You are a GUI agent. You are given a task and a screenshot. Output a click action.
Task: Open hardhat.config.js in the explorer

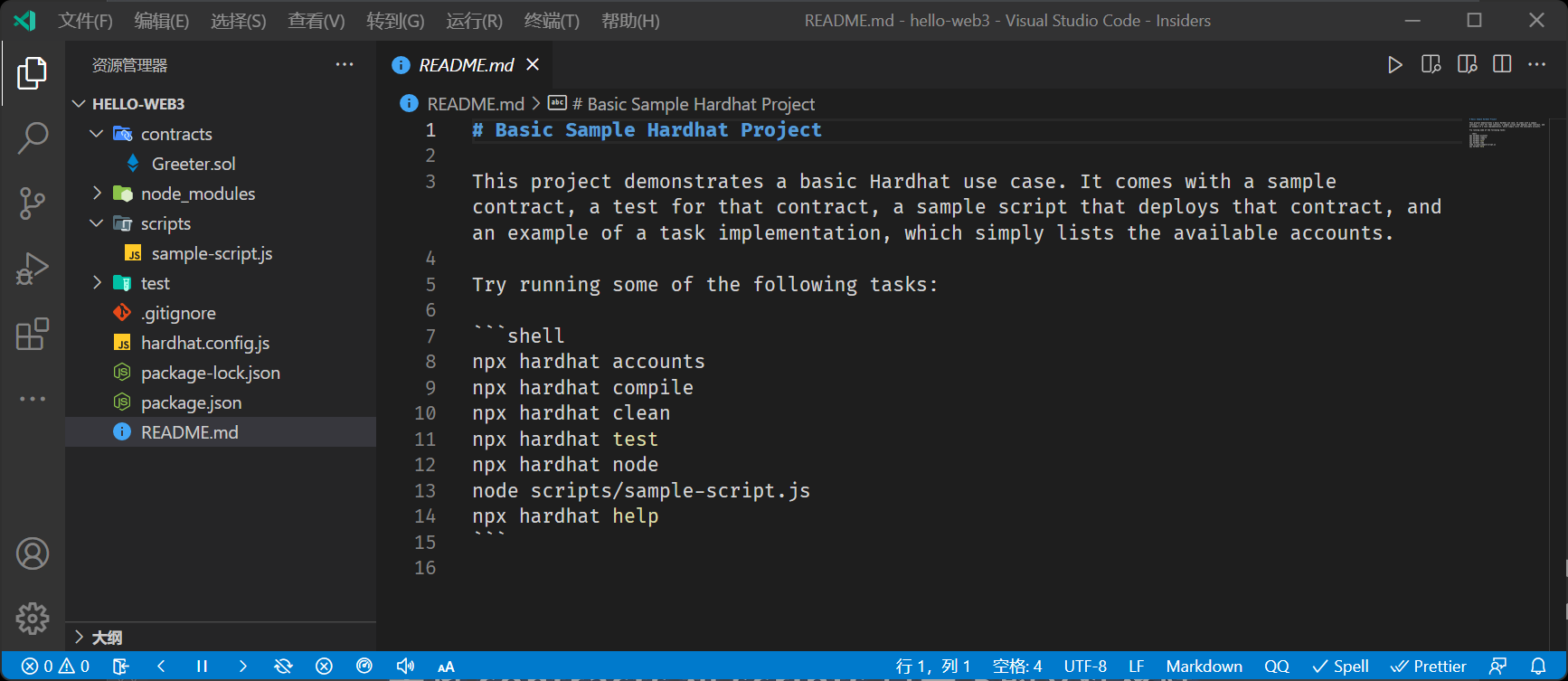pos(205,343)
